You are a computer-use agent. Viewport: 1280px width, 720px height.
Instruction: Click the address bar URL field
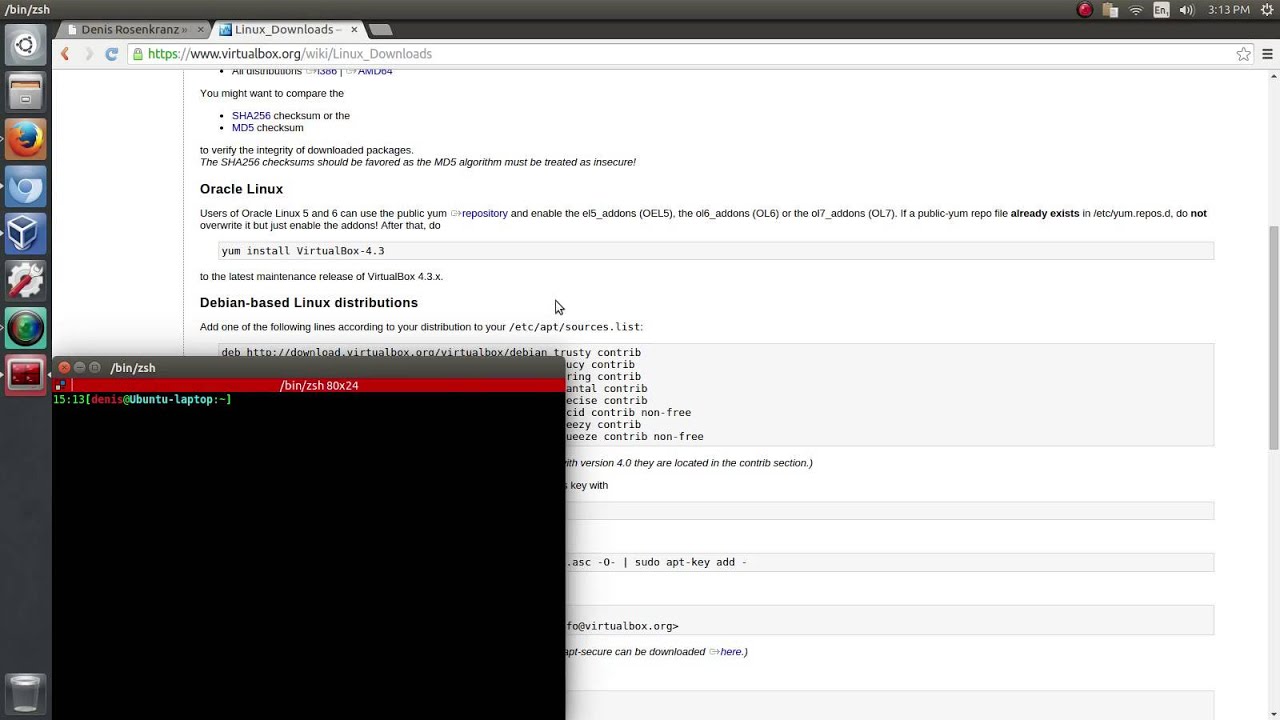[680, 54]
